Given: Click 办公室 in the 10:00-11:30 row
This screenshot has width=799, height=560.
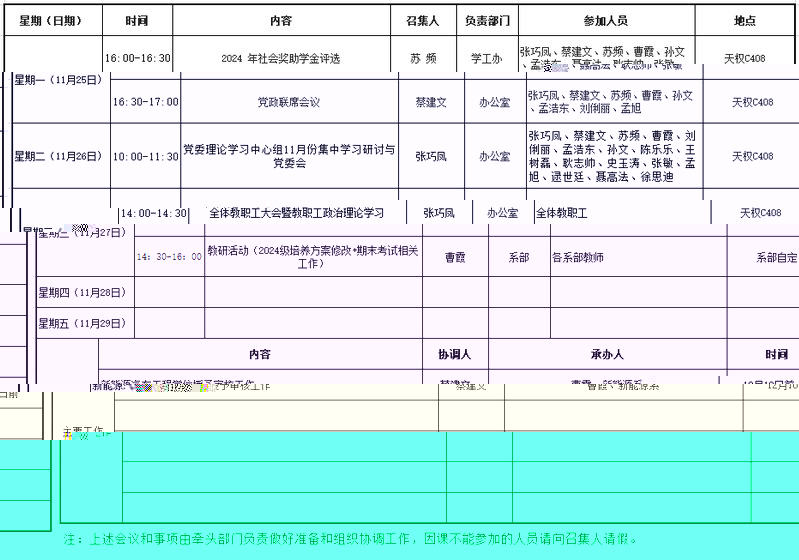Looking at the screenshot, I should point(495,156).
